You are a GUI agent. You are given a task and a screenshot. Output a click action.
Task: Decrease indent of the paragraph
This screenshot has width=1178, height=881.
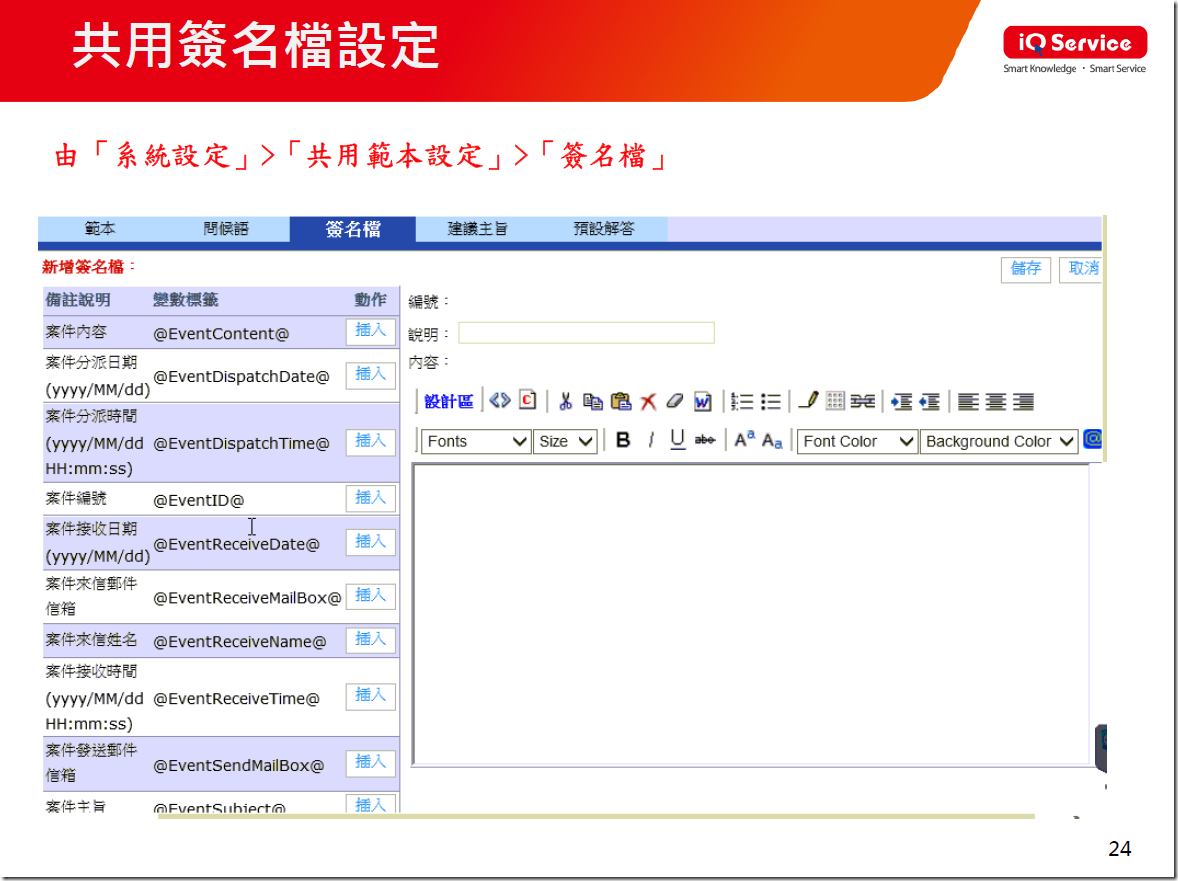pyautogui.click(x=929, y=402)
